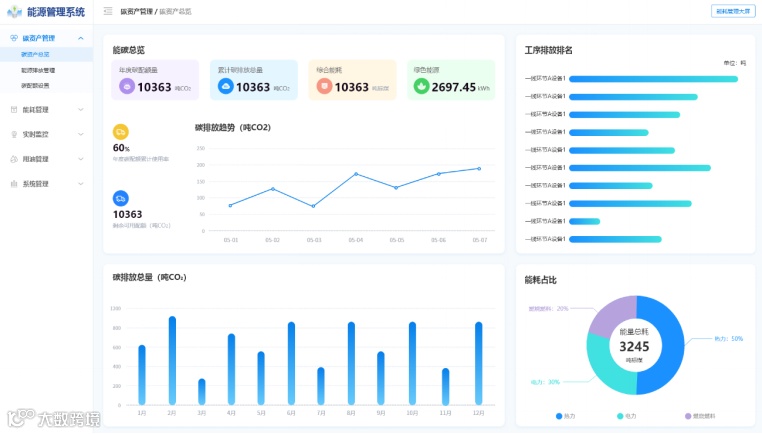Toggle 热力 legend in 能耗占比 chart

[566, 417]
